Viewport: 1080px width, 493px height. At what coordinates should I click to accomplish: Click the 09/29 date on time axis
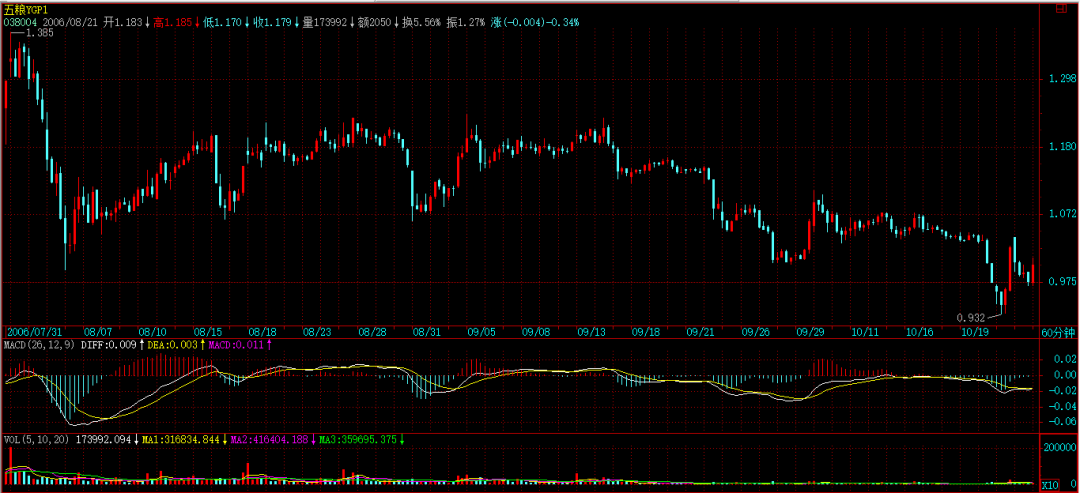(809, 332)
